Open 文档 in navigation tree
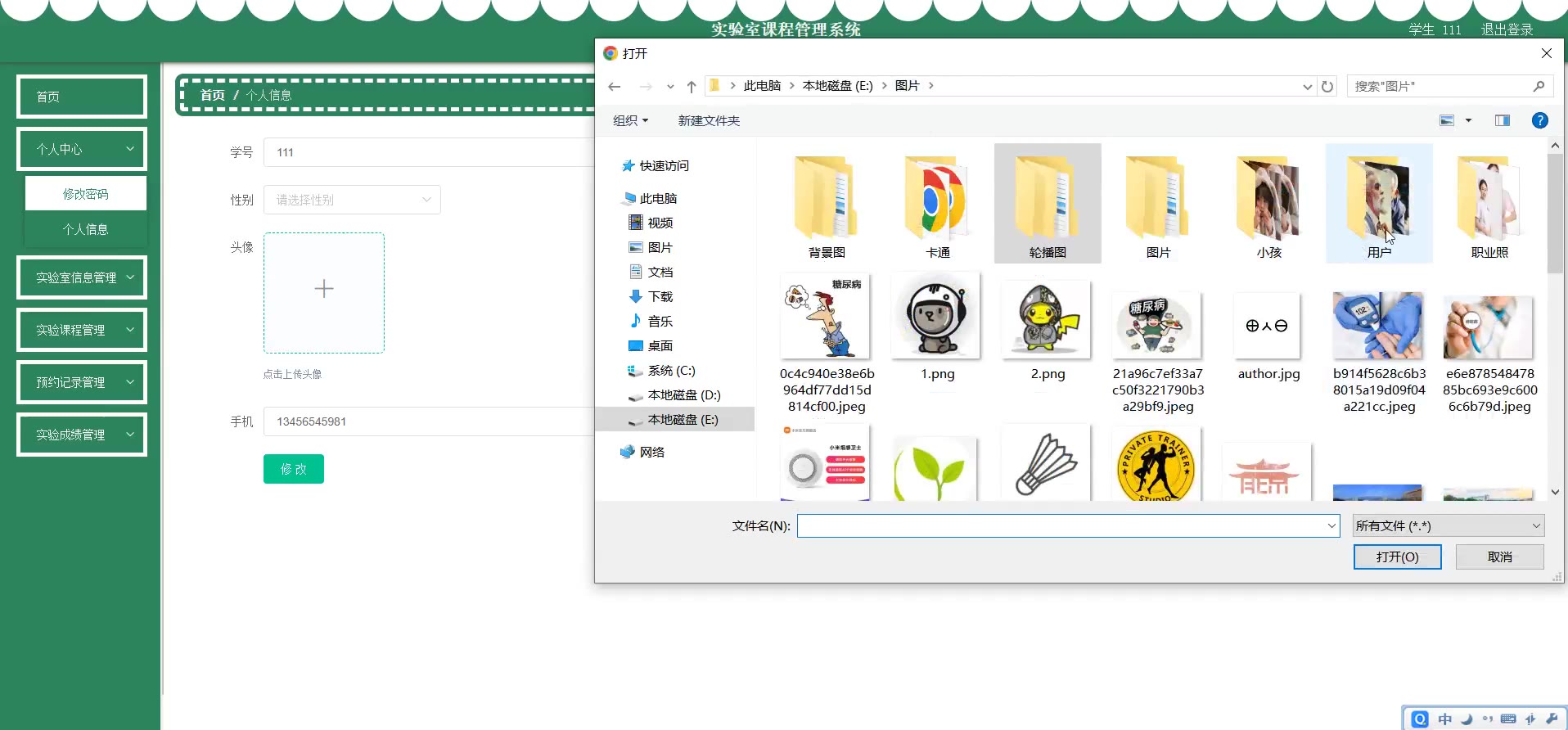1568x730 pixels. tap(651, 272)
